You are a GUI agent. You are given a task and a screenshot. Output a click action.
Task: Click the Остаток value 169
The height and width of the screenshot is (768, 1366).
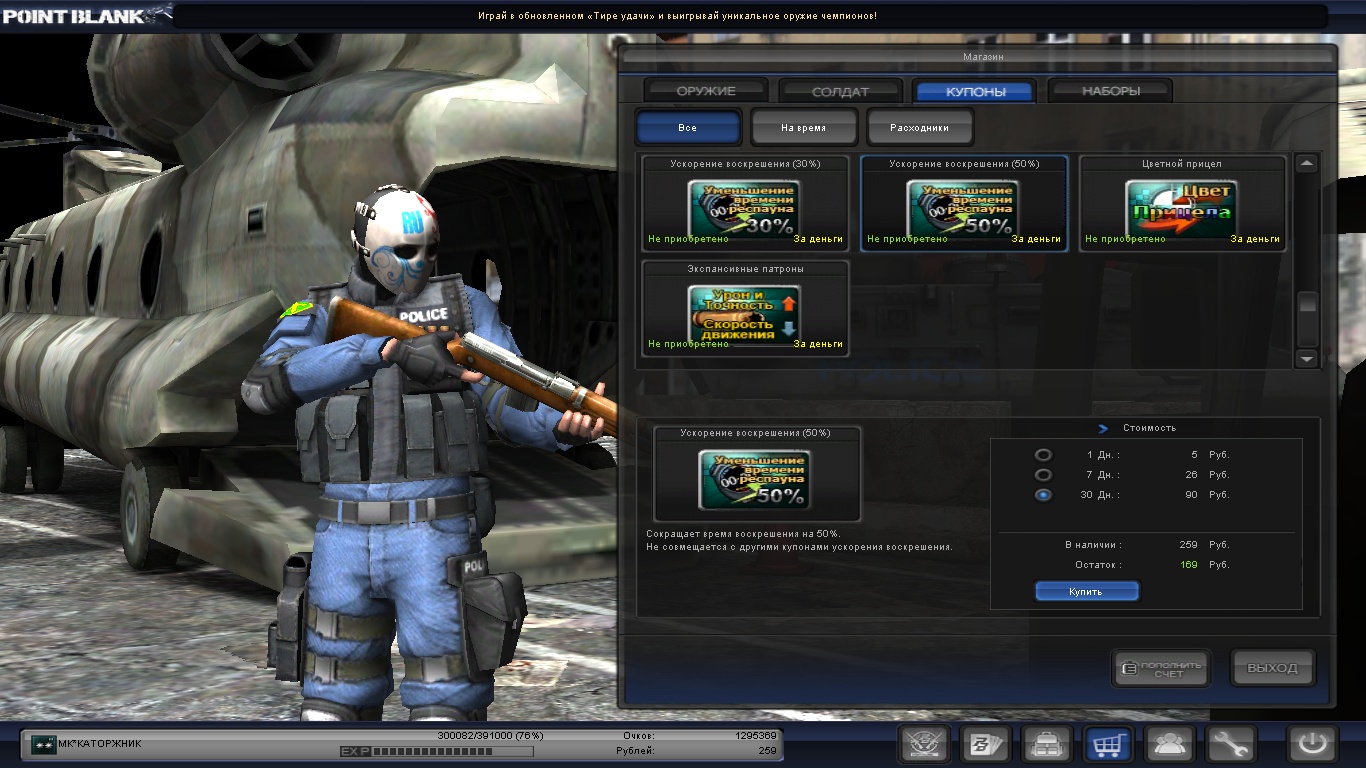[1189, 565]
